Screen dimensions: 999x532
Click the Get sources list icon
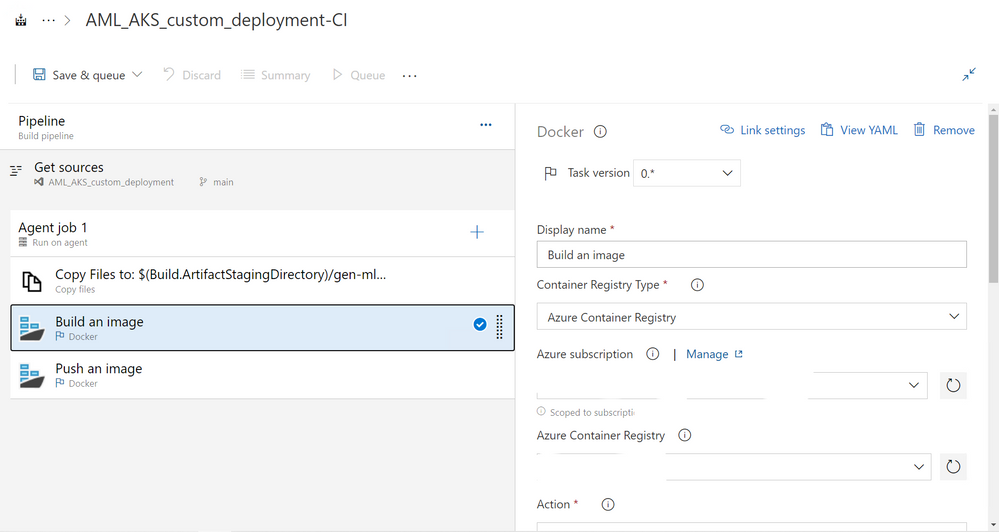[16, 170]
